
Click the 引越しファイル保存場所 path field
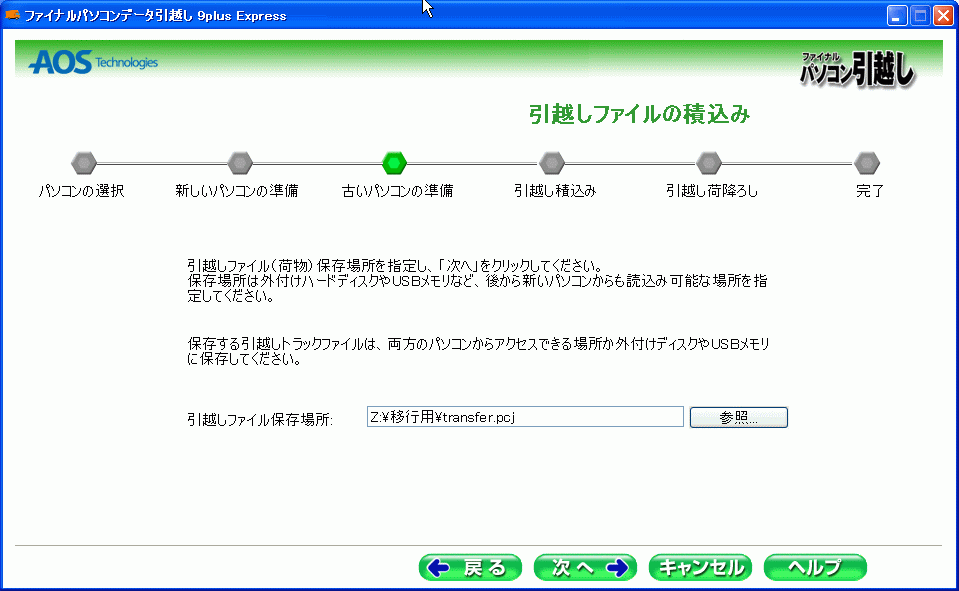[x=524, y=417]
